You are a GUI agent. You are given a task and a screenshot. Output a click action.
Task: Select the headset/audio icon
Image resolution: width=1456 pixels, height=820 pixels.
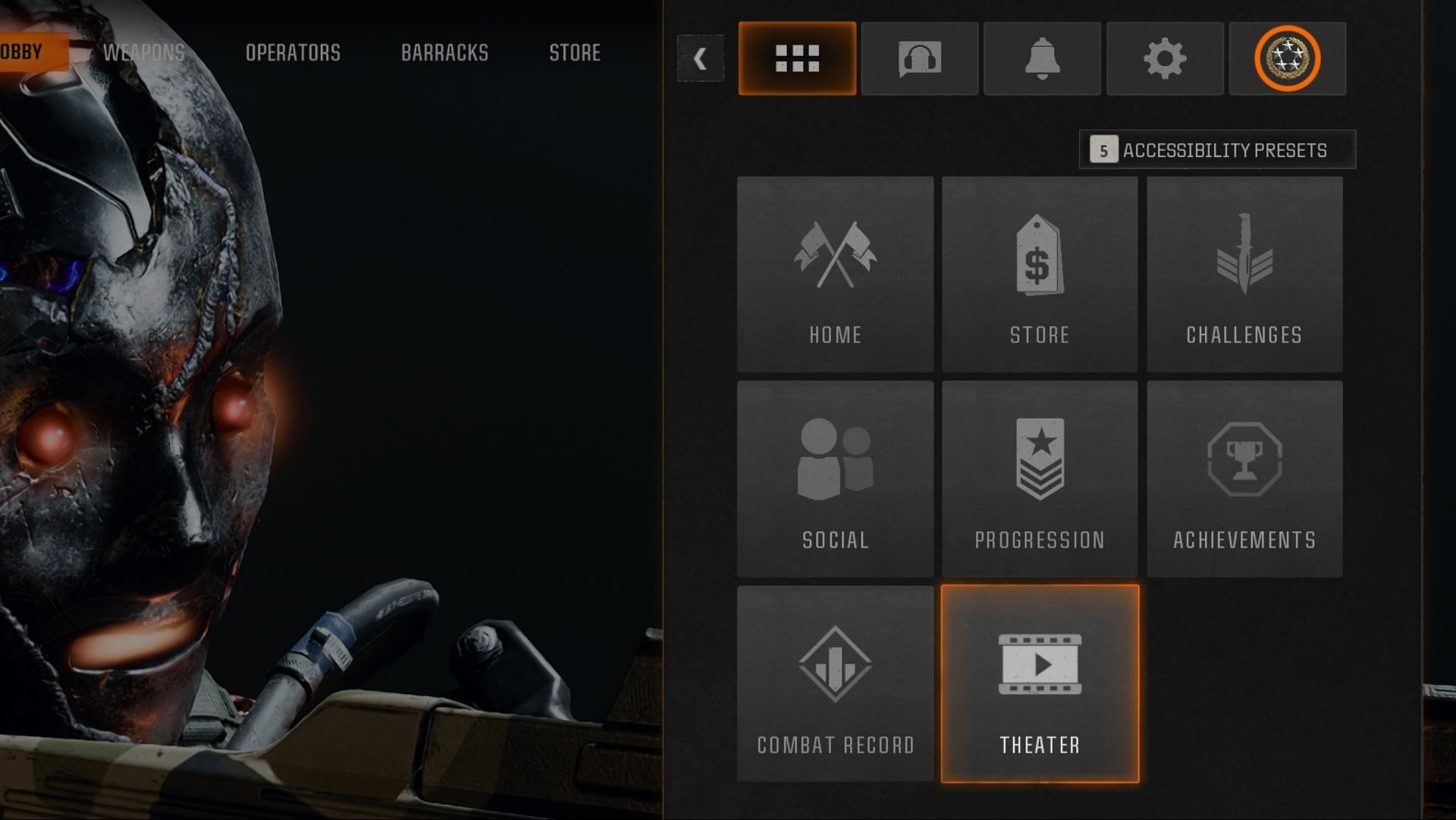(x=918, y=58)
